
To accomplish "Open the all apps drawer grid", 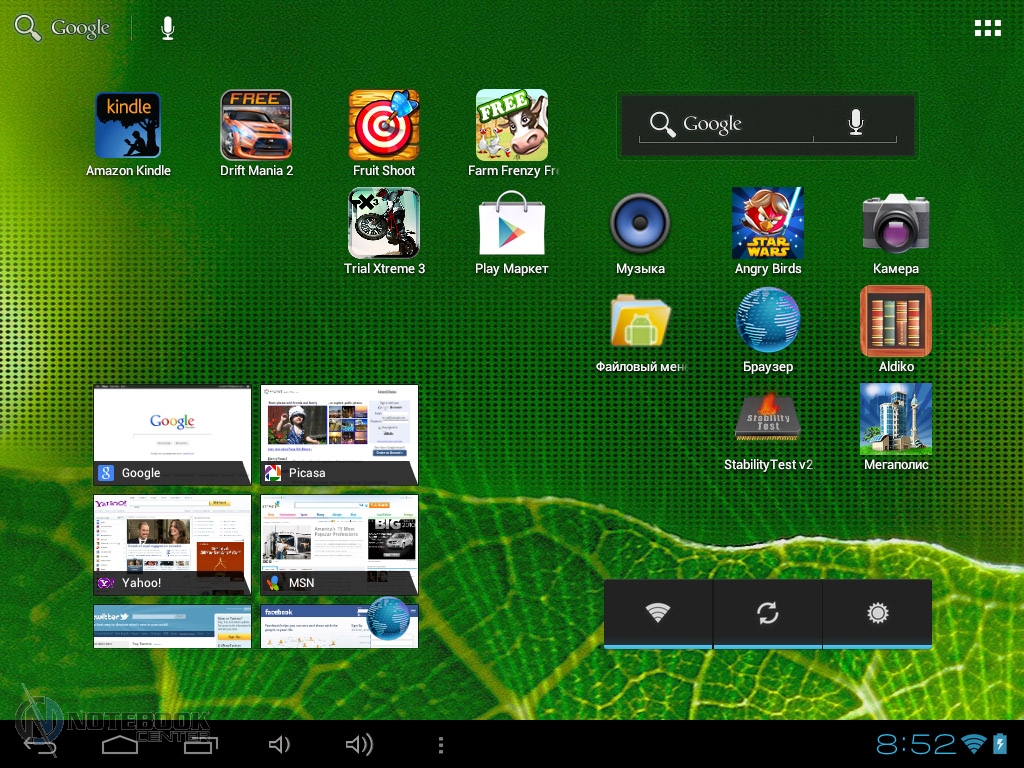I will (987, 28).
